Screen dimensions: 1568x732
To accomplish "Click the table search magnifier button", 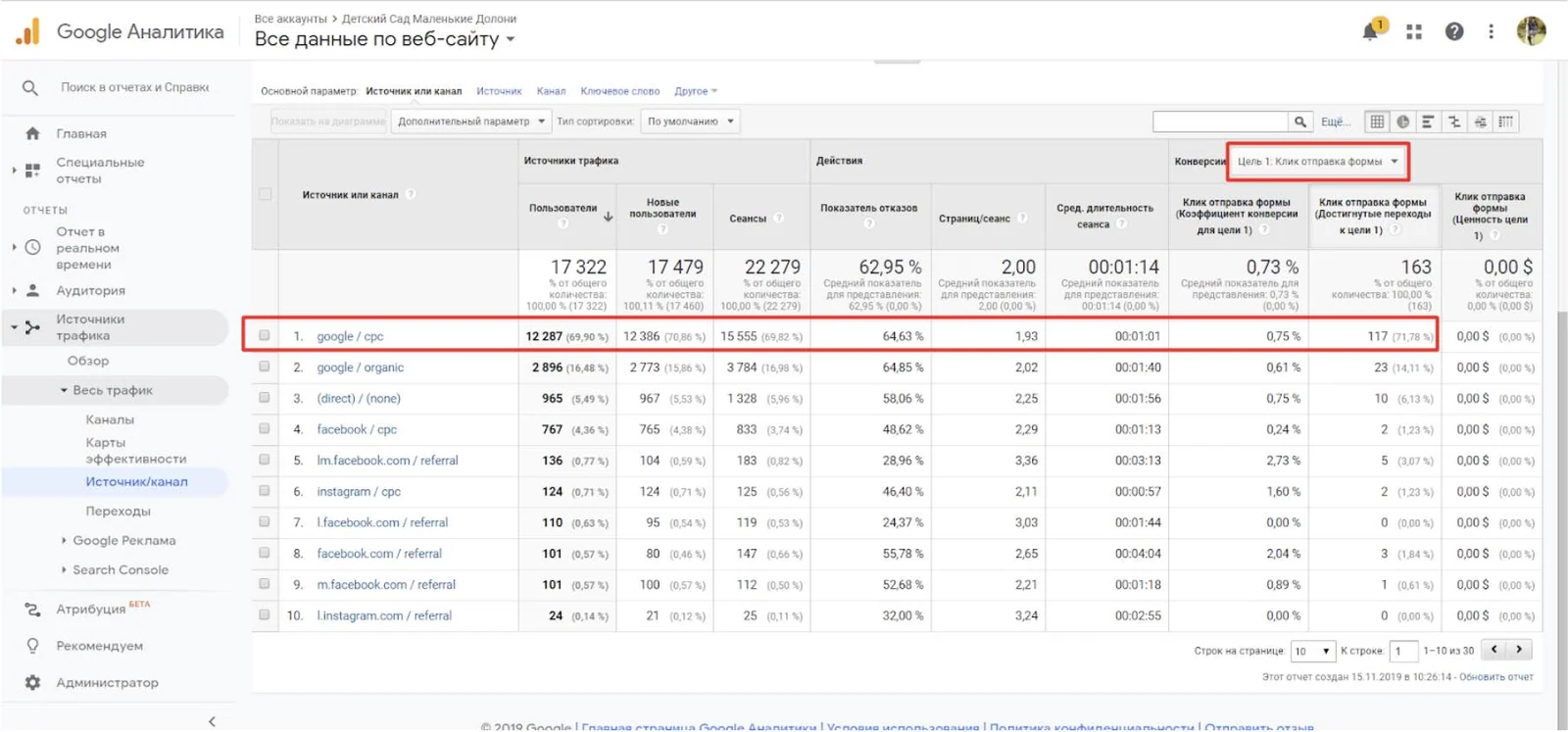I will pyautogui.click(x=1300, y=122).
